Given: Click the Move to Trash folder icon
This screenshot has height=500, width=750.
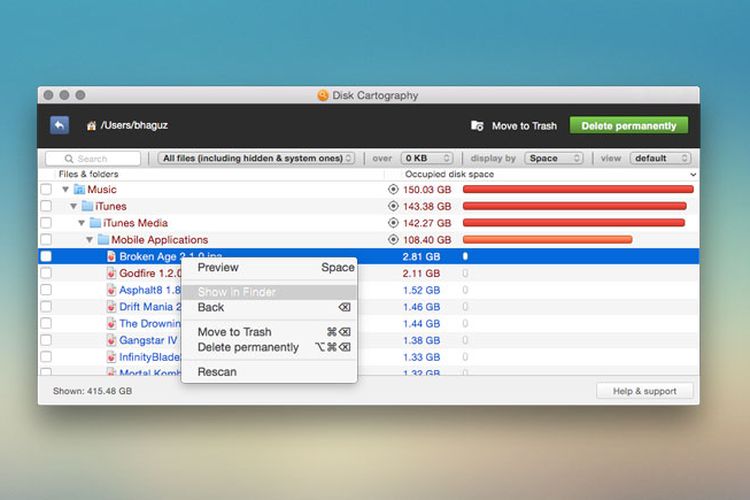Looking at the screenshot, I should coord(477,125).
